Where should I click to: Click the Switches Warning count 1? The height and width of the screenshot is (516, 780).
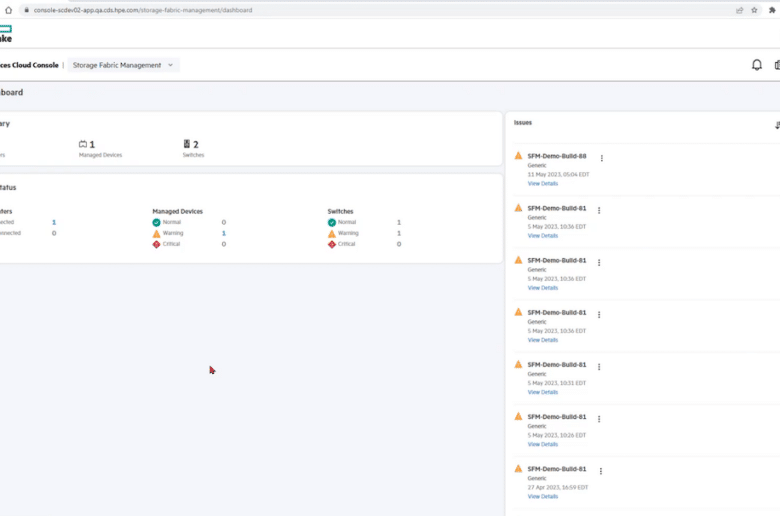[x=398, y=233]
